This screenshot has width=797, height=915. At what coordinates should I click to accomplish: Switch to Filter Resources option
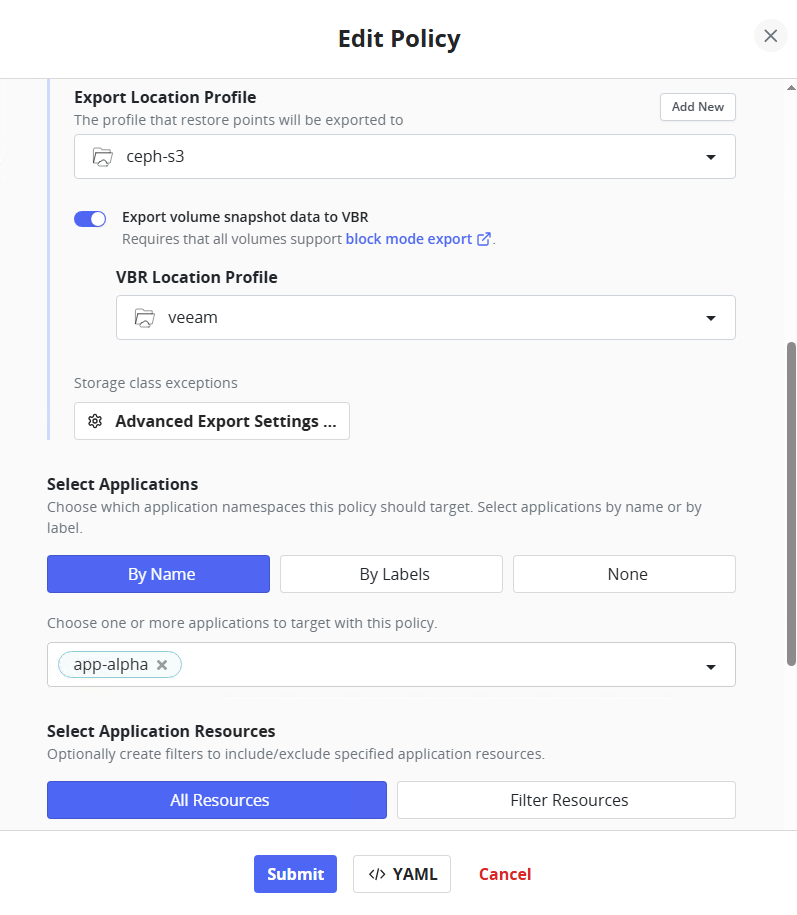(x=566, y=800)
